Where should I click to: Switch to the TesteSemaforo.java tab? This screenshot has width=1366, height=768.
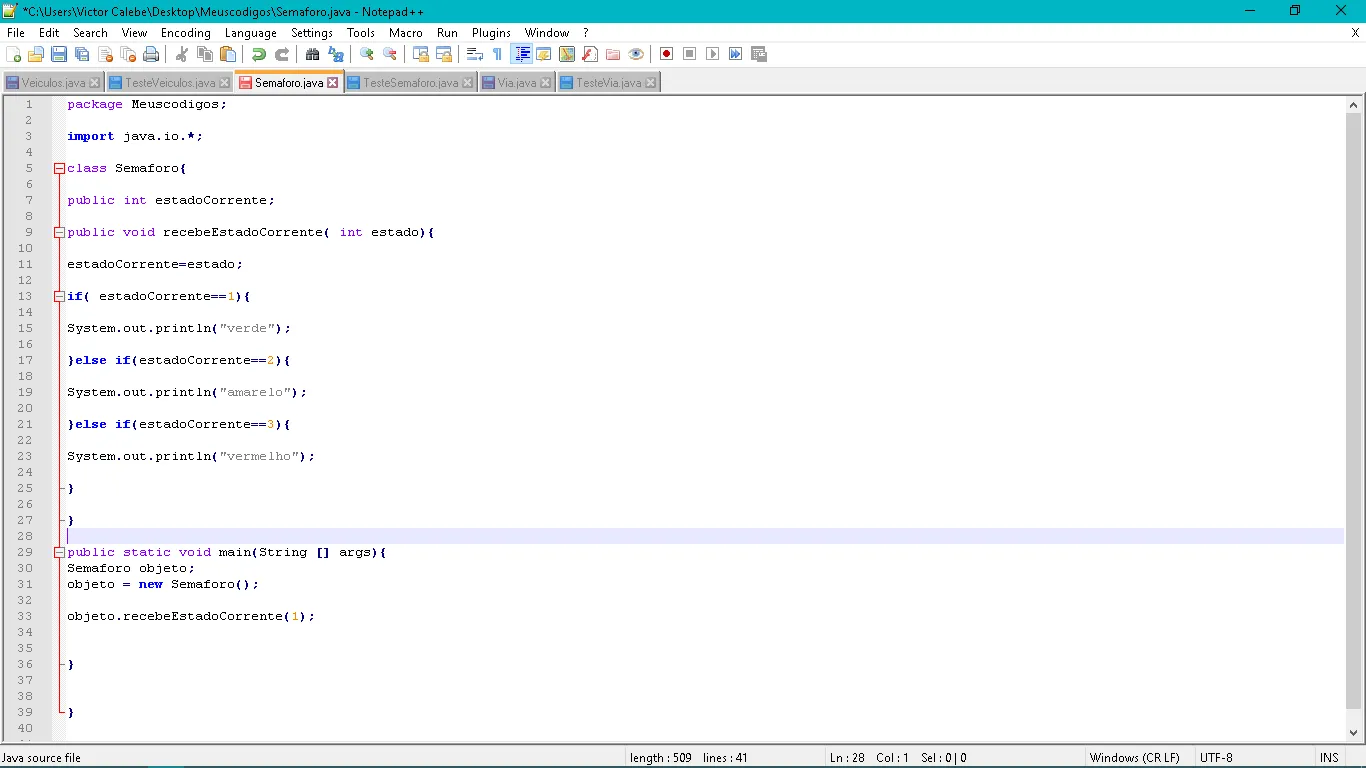[x=410, y=83]
